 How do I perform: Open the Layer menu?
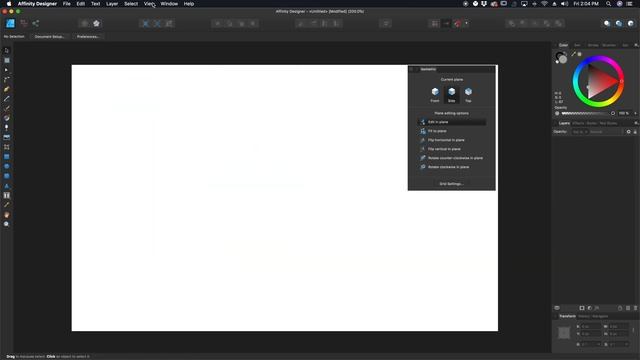(112, 4)
